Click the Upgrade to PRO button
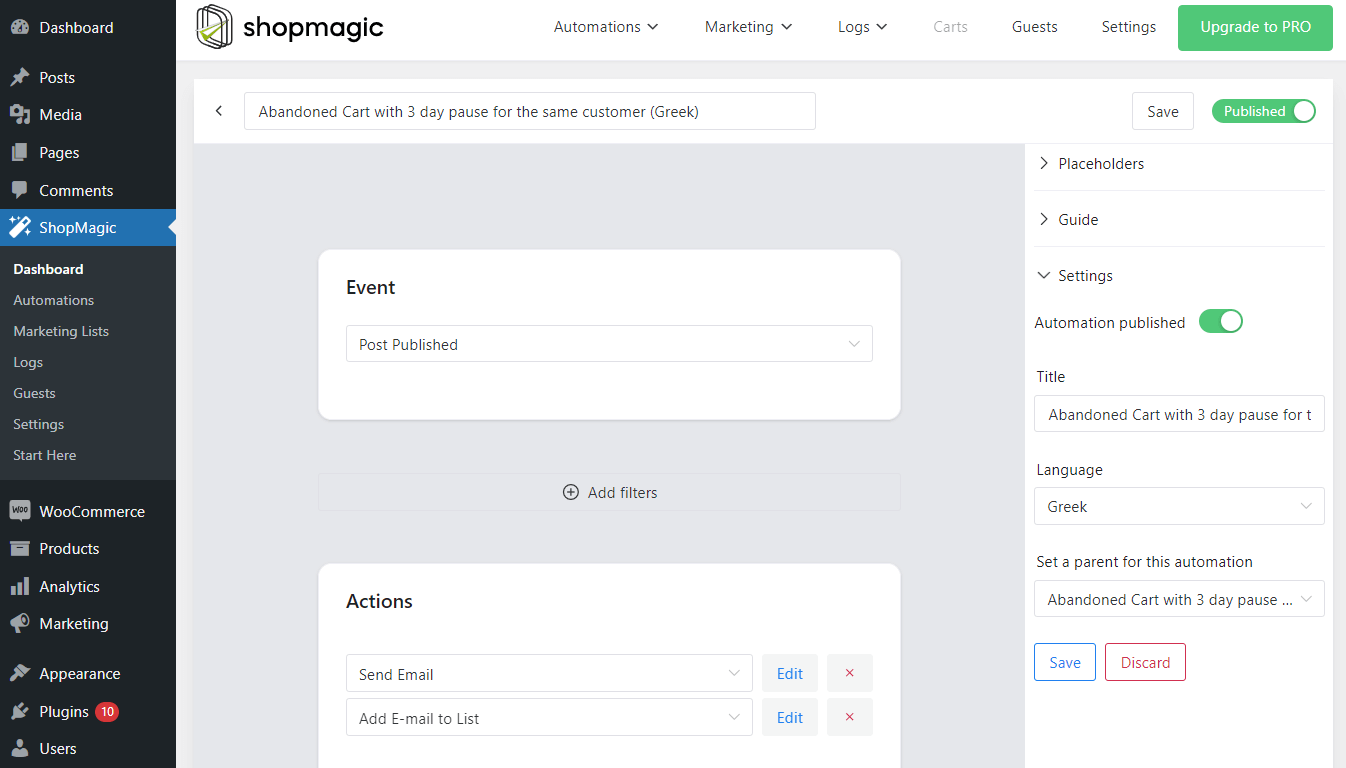This screenshot has height=768, width=1346. point(1255,27)
